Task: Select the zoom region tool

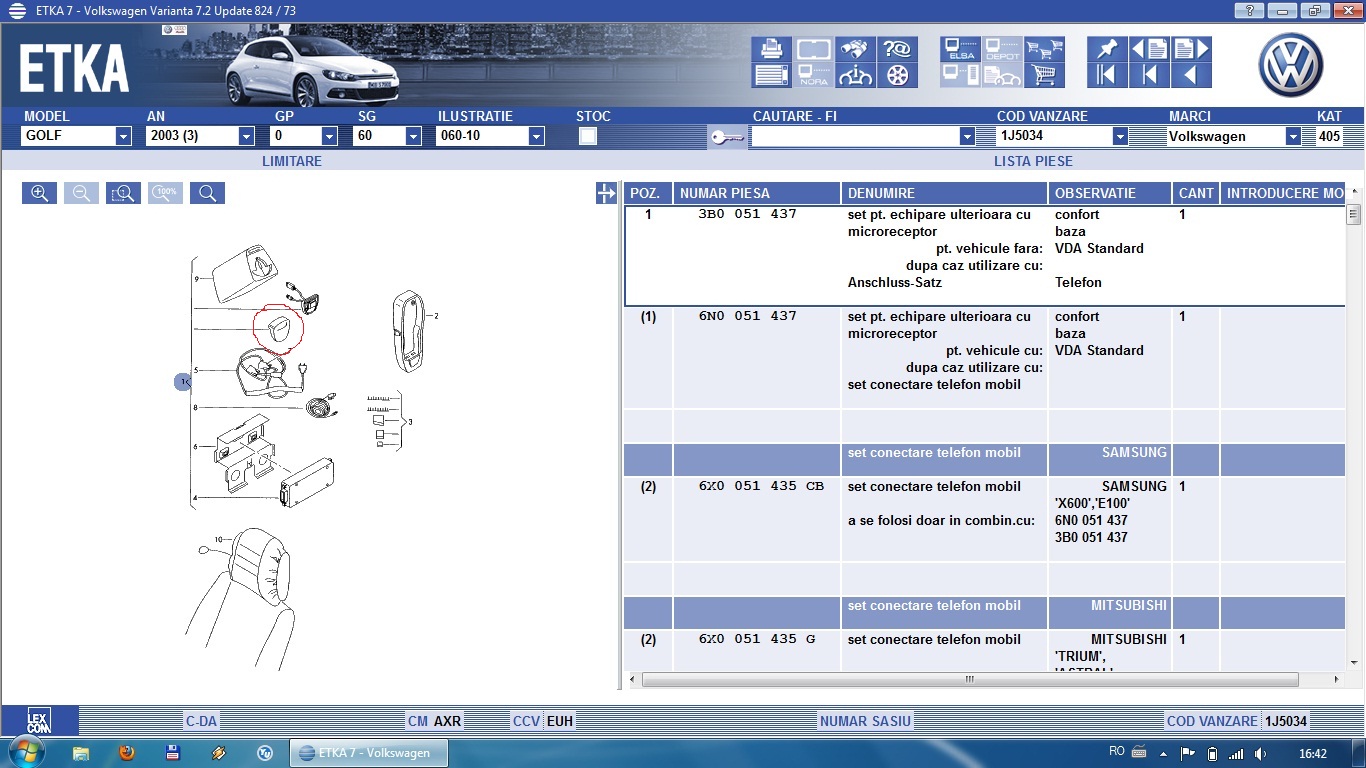Action: coord(123,193)
